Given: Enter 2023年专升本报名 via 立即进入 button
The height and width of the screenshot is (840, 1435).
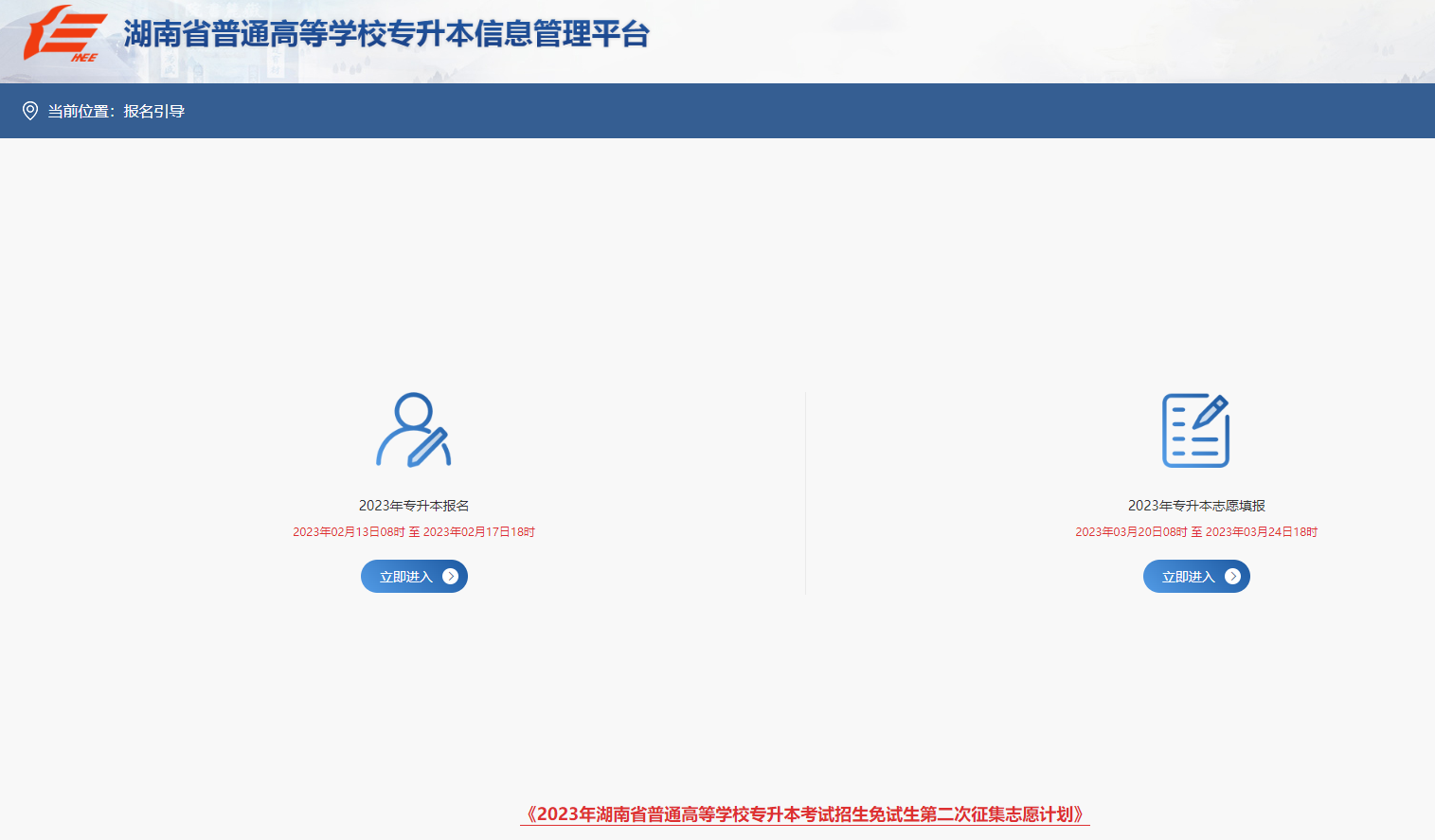Looking at the screenshot, I should tap(414, 576).
